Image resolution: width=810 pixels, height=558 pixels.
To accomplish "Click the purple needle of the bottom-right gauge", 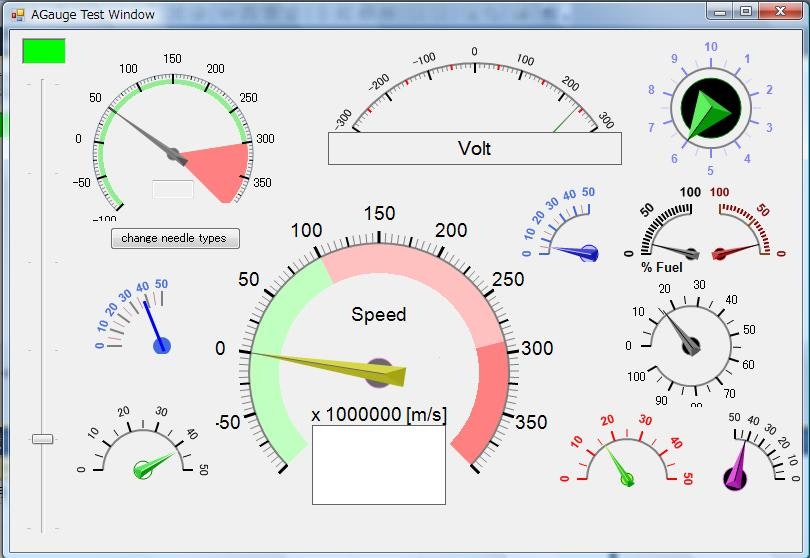I will pos(739,468).
